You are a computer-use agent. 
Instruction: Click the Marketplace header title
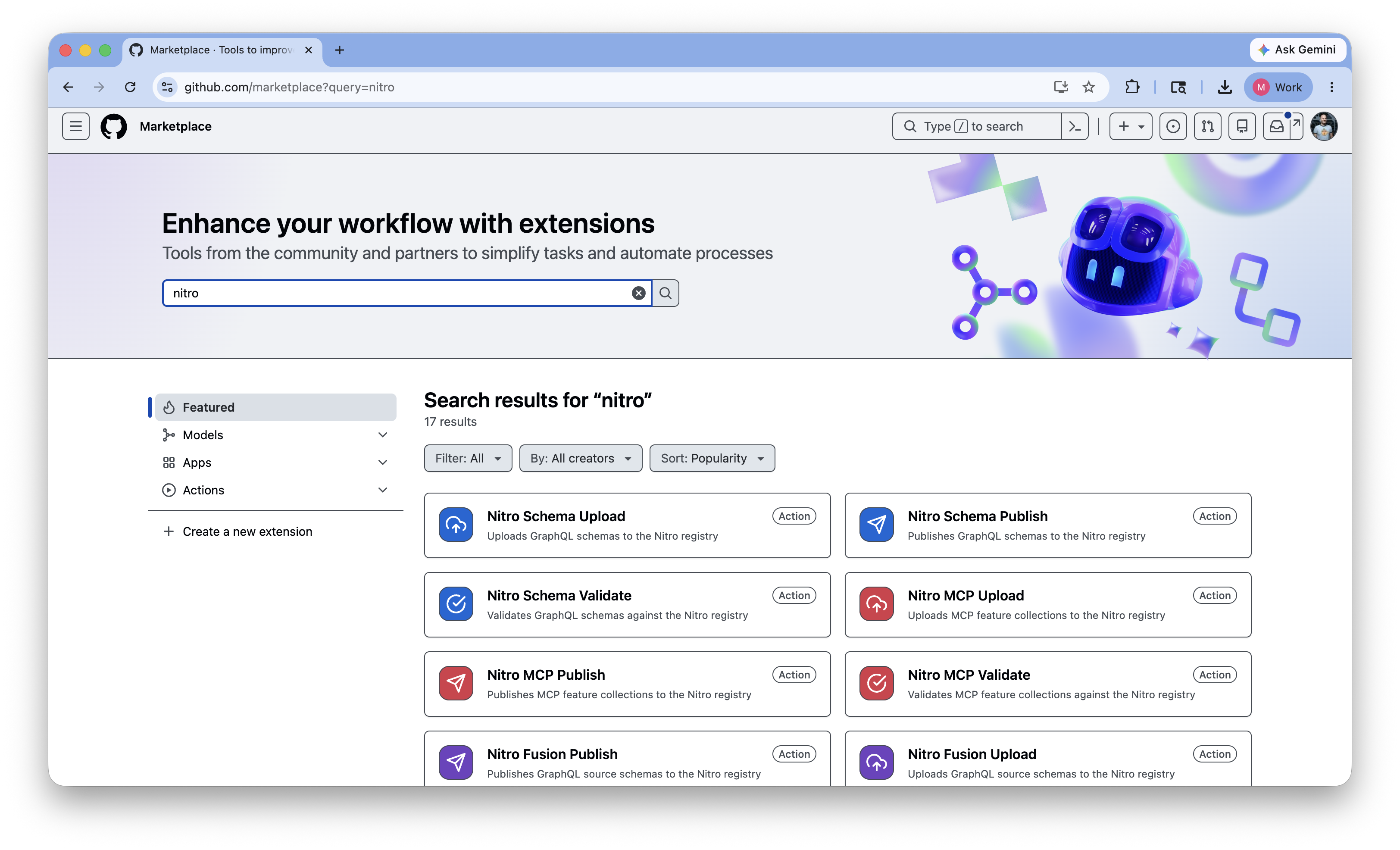point(175,126)
